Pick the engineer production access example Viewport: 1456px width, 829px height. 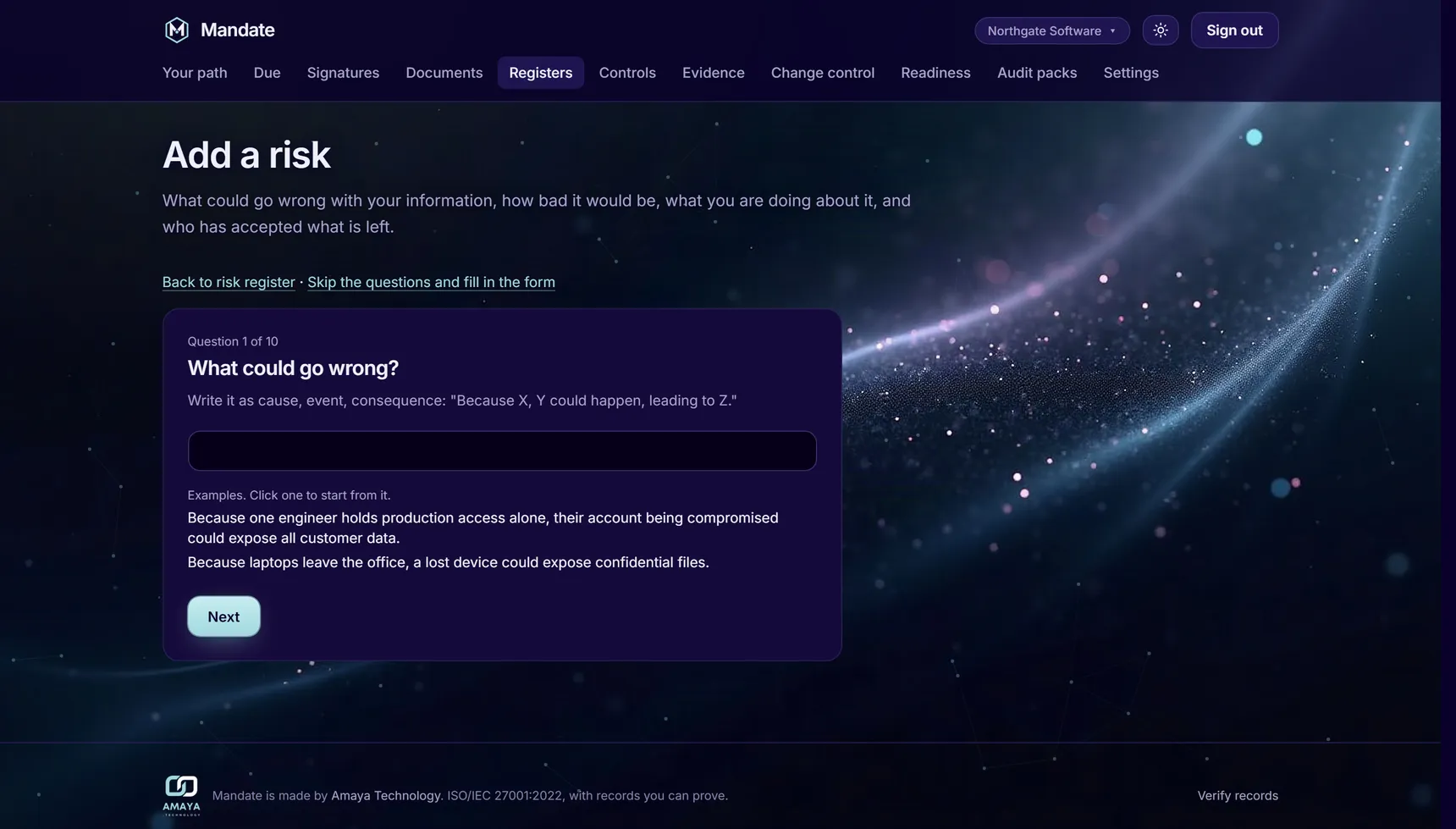coord(483,528)
